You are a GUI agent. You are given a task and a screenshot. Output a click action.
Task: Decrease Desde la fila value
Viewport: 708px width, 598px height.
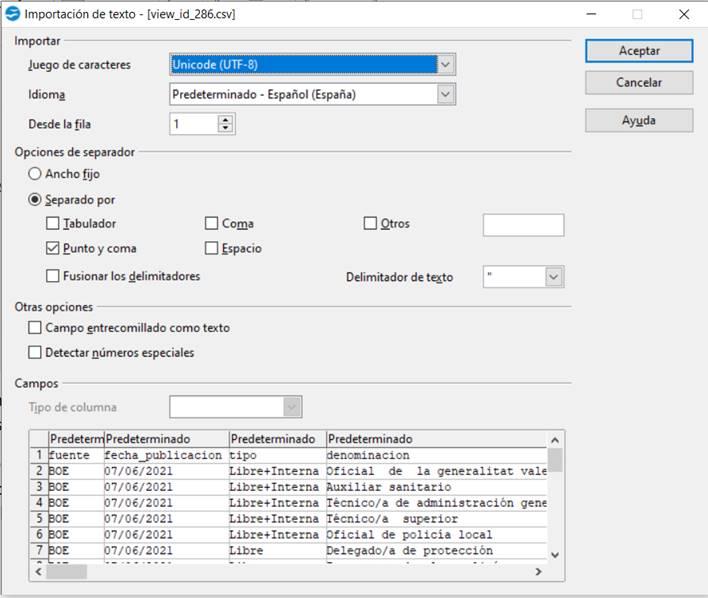(x=225, y=128)
